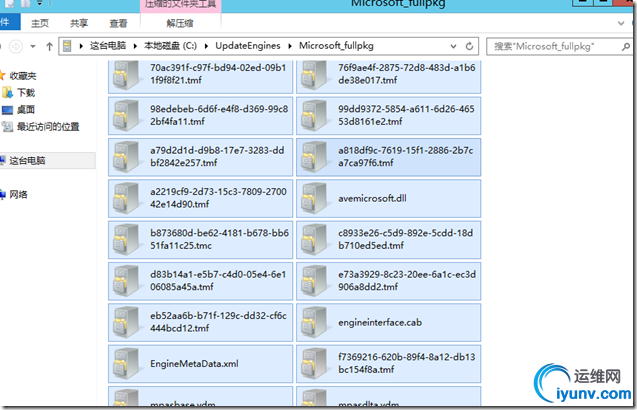
Task: Click the file icon of 70ac391f-c97f-bd94 tmf
Action: tap(126, 75)
